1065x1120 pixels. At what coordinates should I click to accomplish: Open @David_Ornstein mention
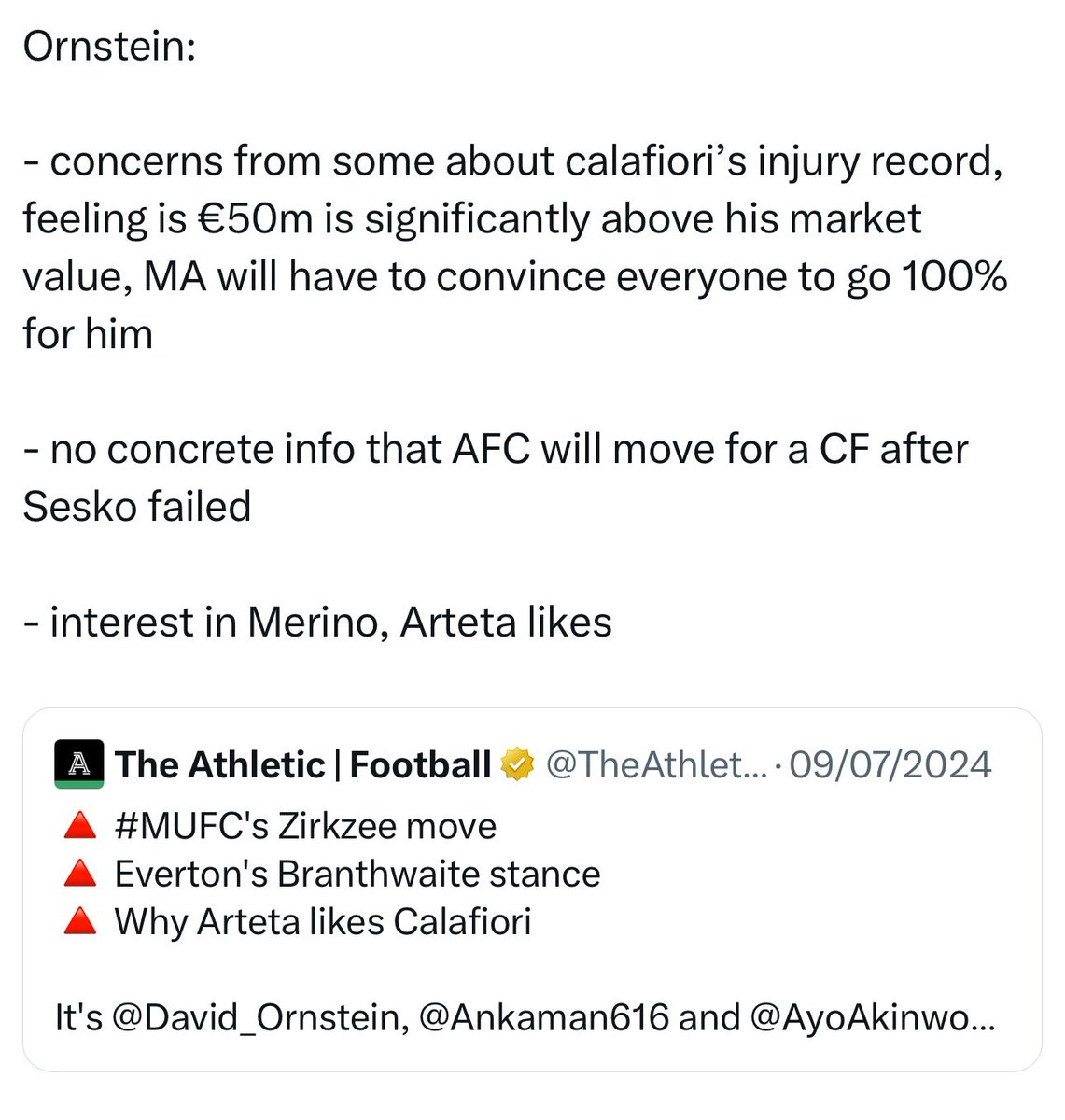[x=260, y=1017]
